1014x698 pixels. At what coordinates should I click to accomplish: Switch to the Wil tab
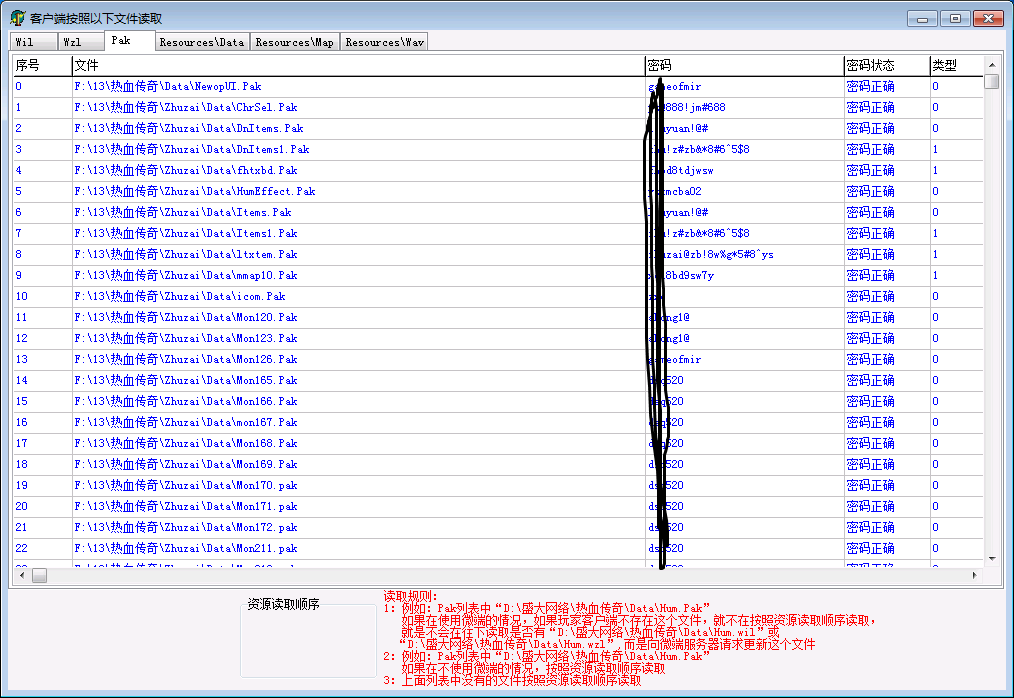(25, 42)
